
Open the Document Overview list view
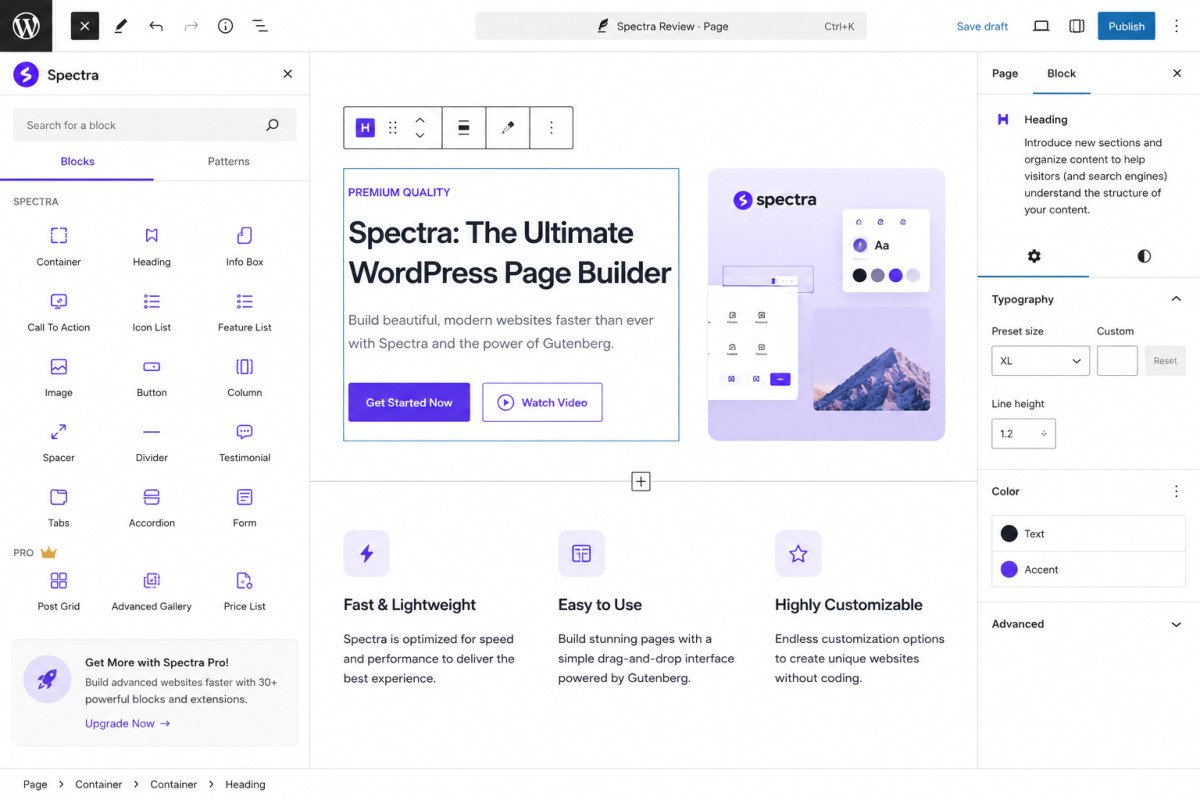260,26
